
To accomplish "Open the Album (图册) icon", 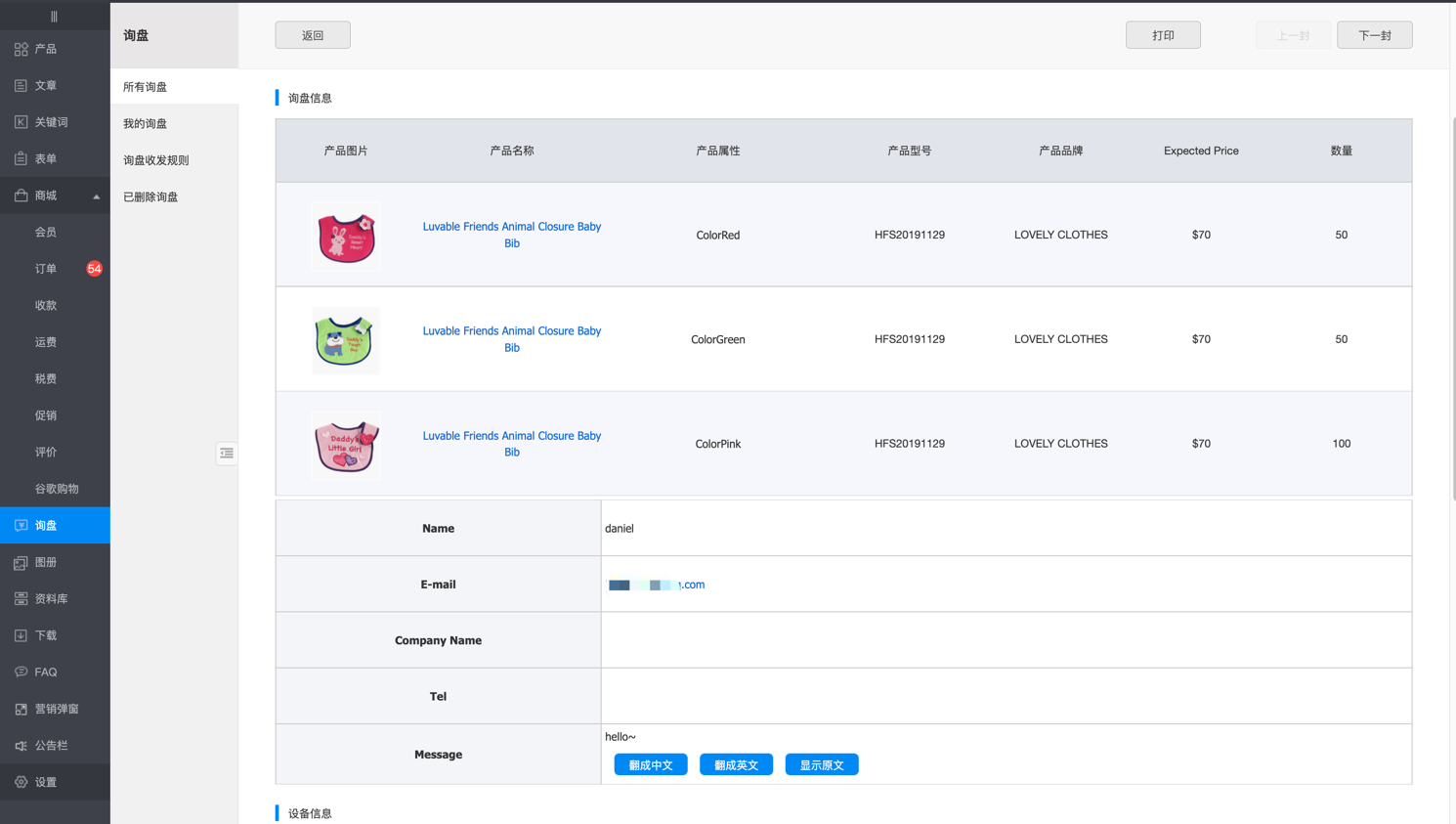I will 21,562.
